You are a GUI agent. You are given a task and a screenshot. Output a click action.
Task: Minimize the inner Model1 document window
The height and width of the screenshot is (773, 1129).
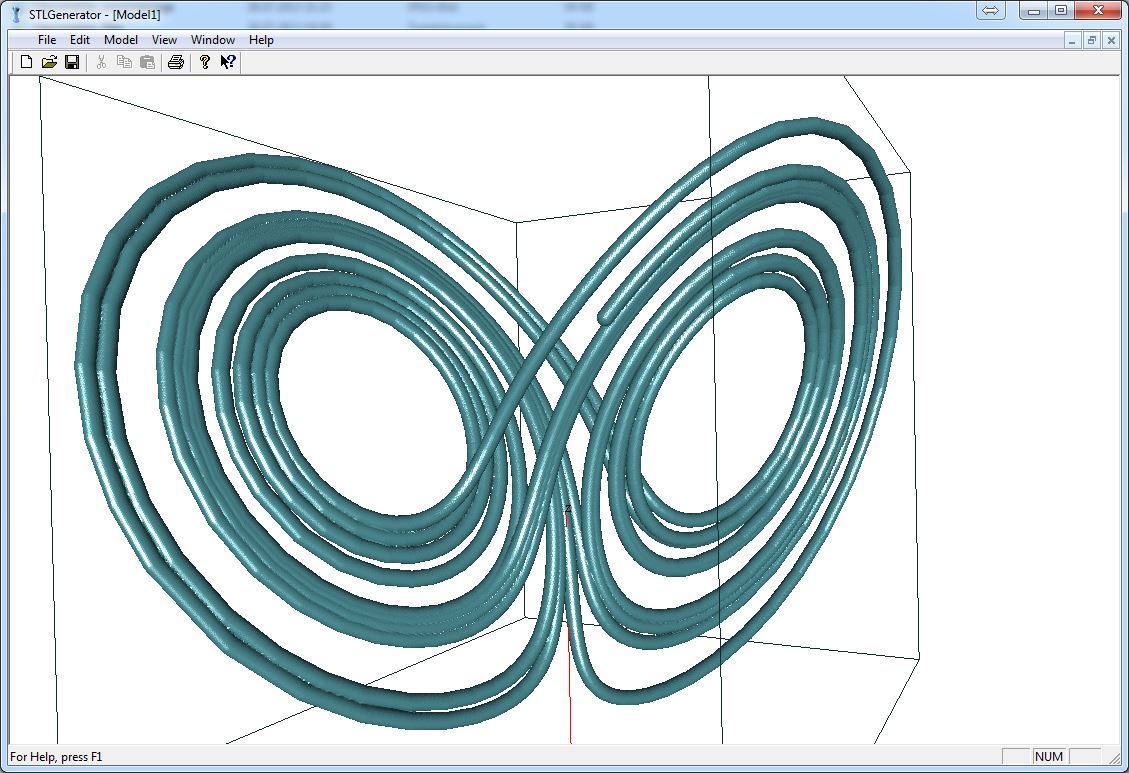(x=1073, y=40)
